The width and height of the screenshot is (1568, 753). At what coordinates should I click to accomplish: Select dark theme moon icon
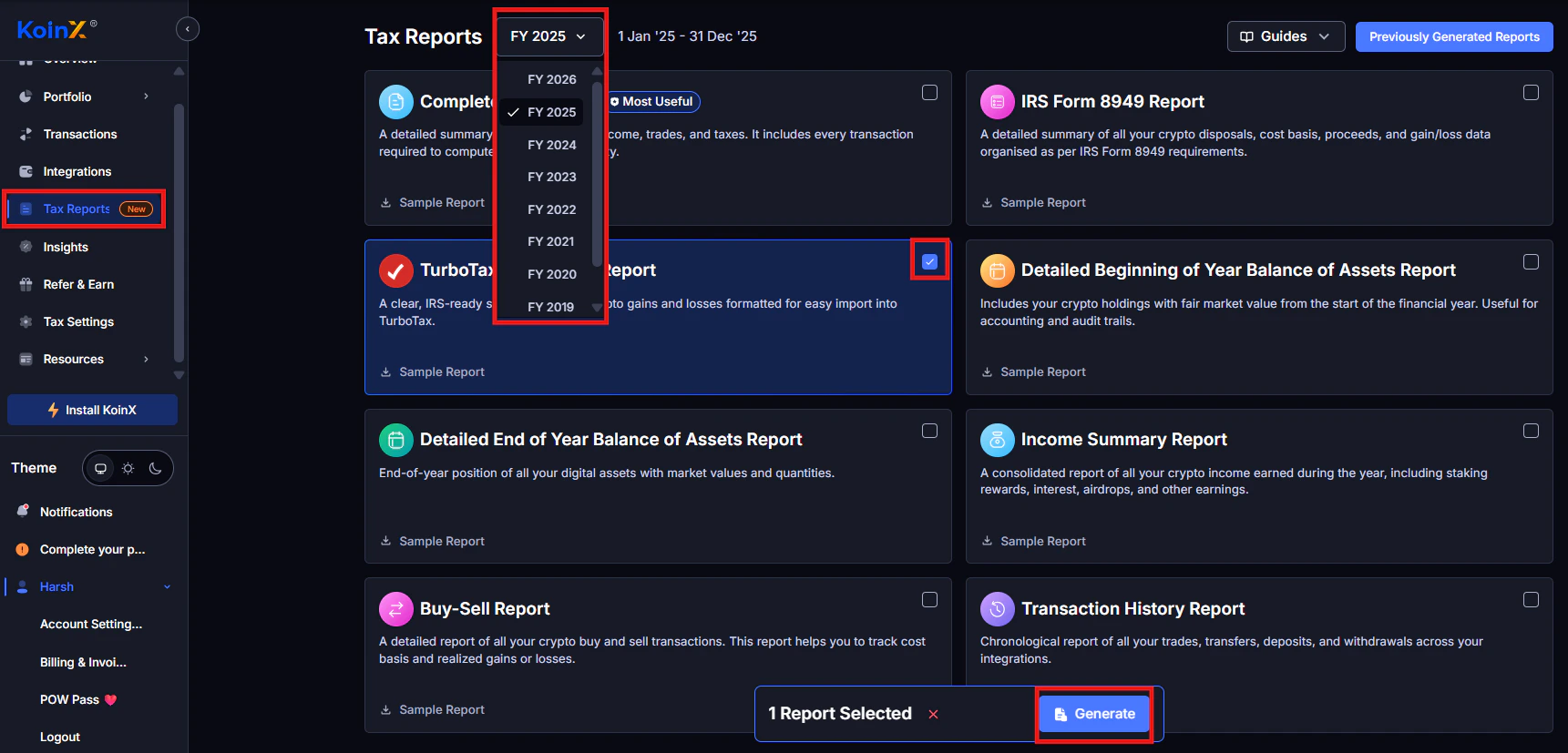click(156, 468)
